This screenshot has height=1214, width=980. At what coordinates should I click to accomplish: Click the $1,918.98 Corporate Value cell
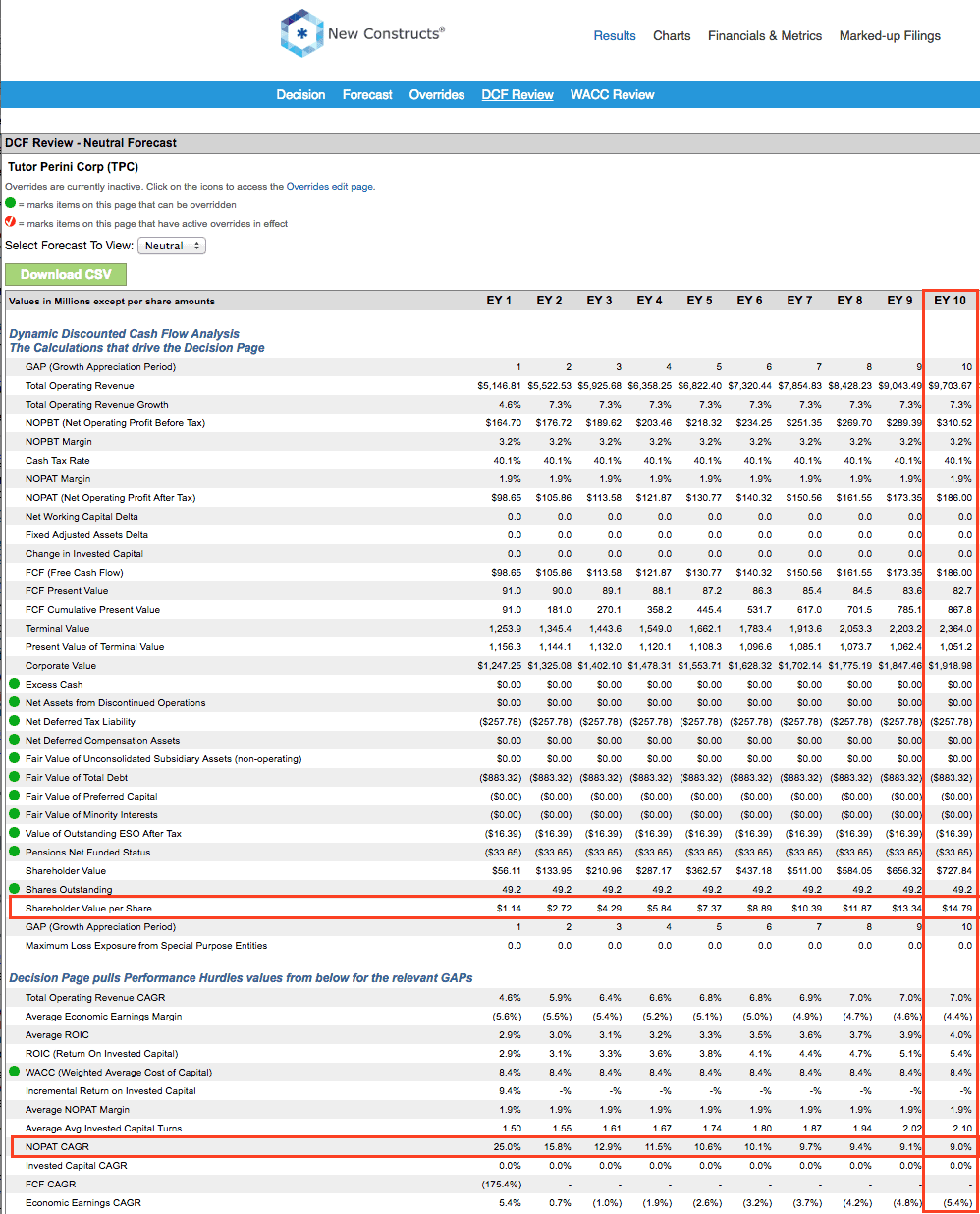pos(951,665)
